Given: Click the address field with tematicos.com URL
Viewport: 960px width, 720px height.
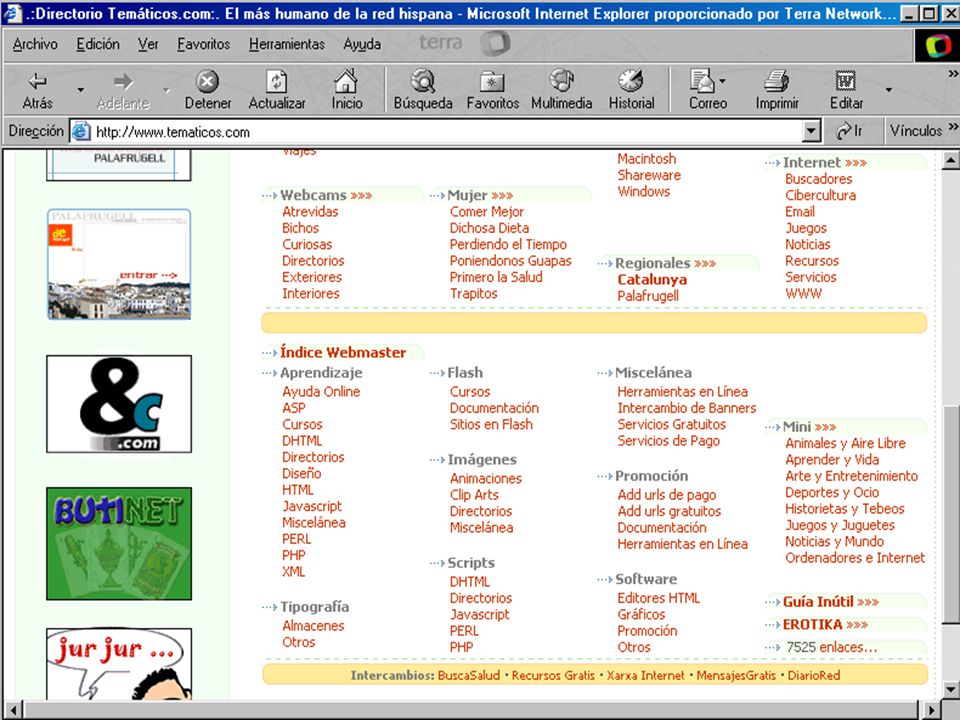Looking at the screenshot, I should coord(438,132).
